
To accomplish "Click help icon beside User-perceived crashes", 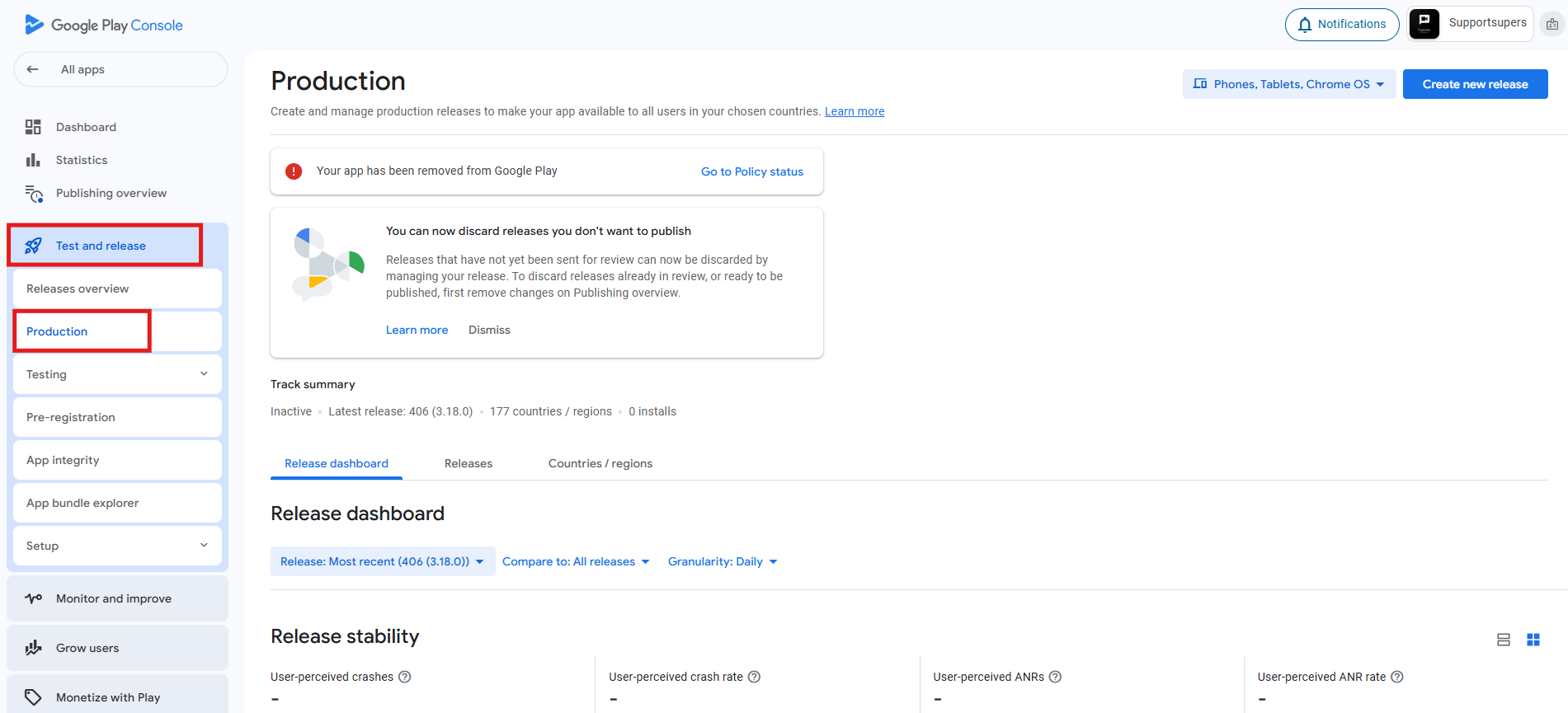I will (x=405, y=677).
